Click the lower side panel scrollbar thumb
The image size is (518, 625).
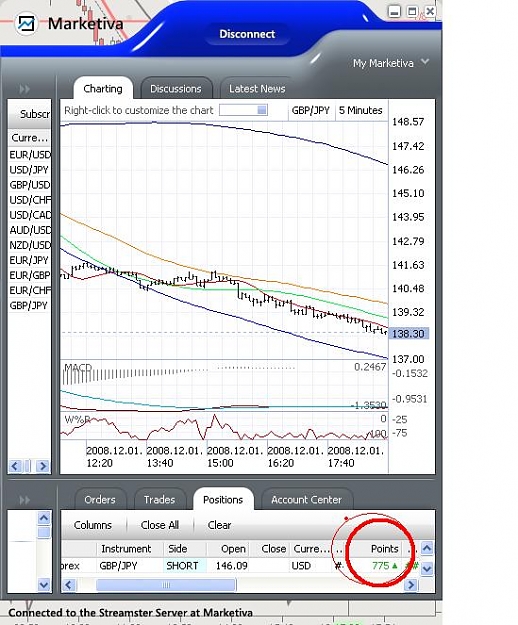pyautogui.click(x=44, y=532)
